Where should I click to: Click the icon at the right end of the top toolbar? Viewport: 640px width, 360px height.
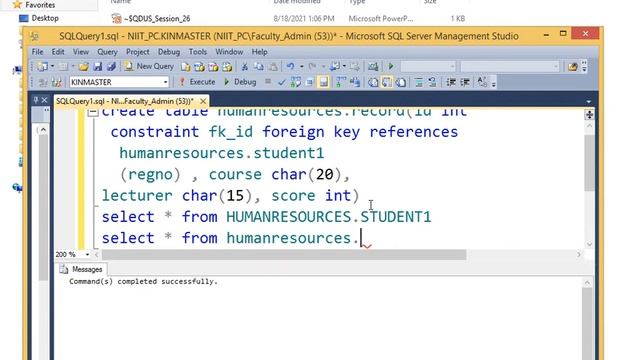(573, 67)
